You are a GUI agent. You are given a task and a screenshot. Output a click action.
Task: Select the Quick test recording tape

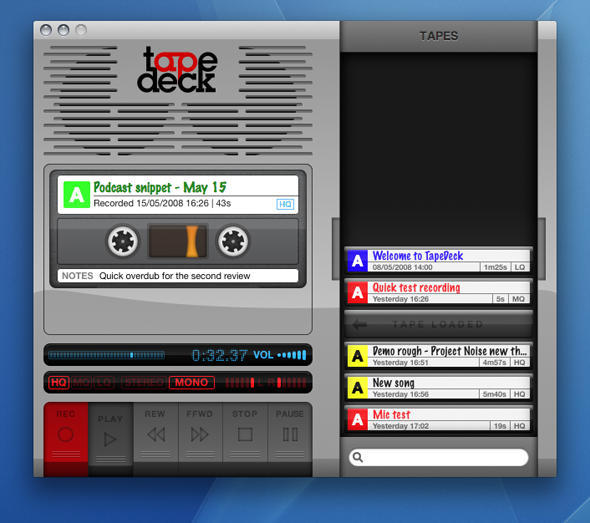click(x=438, y=292)
